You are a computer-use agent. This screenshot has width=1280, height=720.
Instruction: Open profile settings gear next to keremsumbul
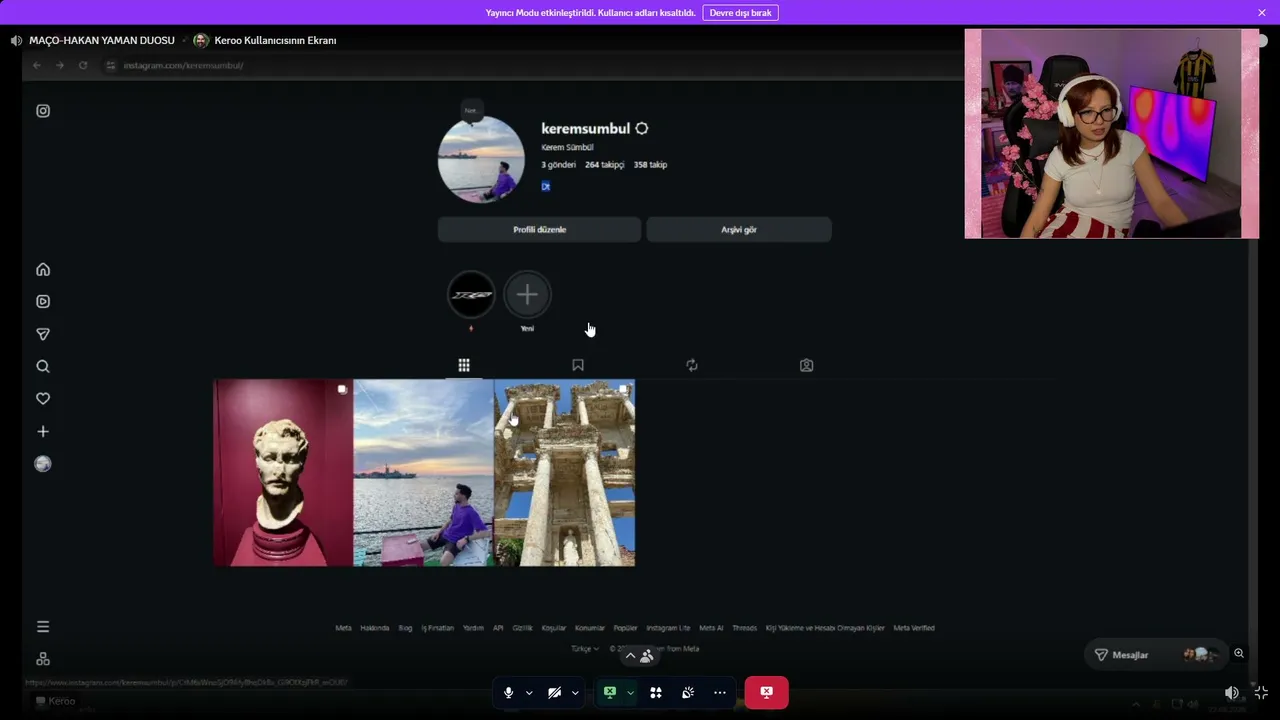(642, 128)
